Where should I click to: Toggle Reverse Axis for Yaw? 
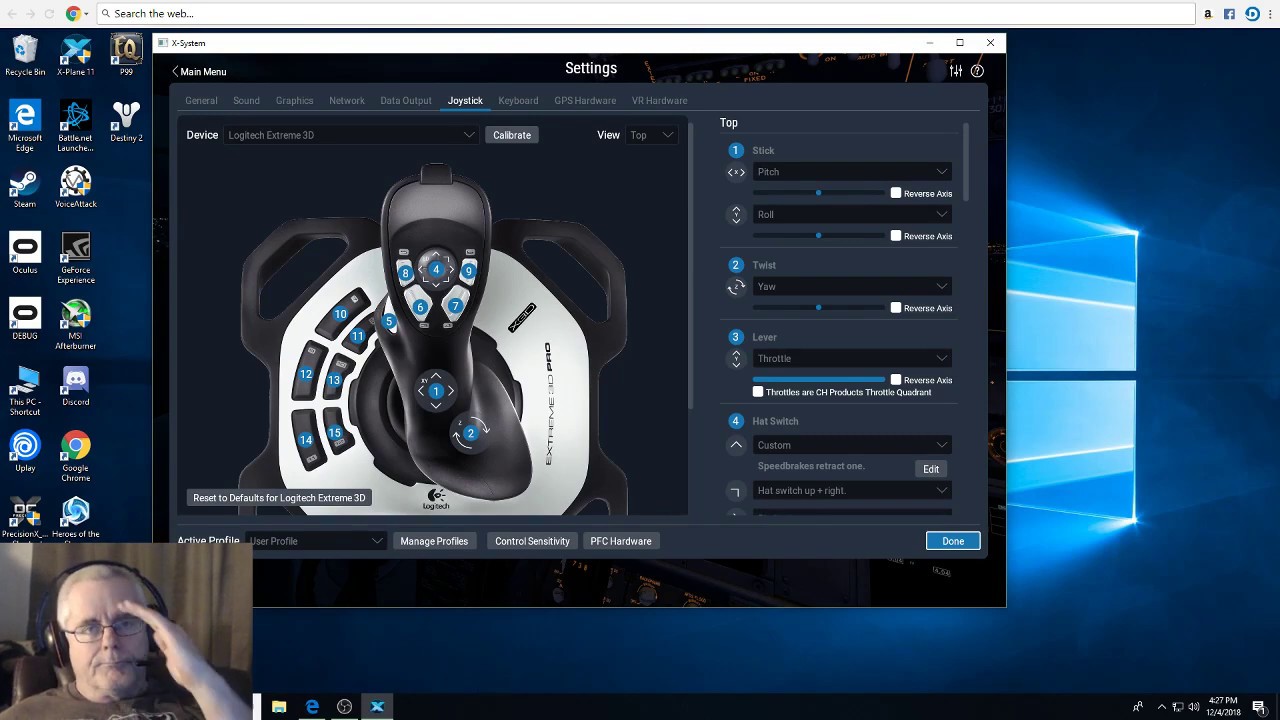click(896, 308)
